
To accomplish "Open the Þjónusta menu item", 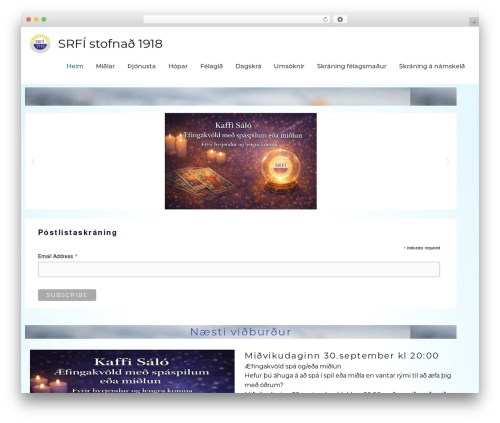I will (141, 66).
